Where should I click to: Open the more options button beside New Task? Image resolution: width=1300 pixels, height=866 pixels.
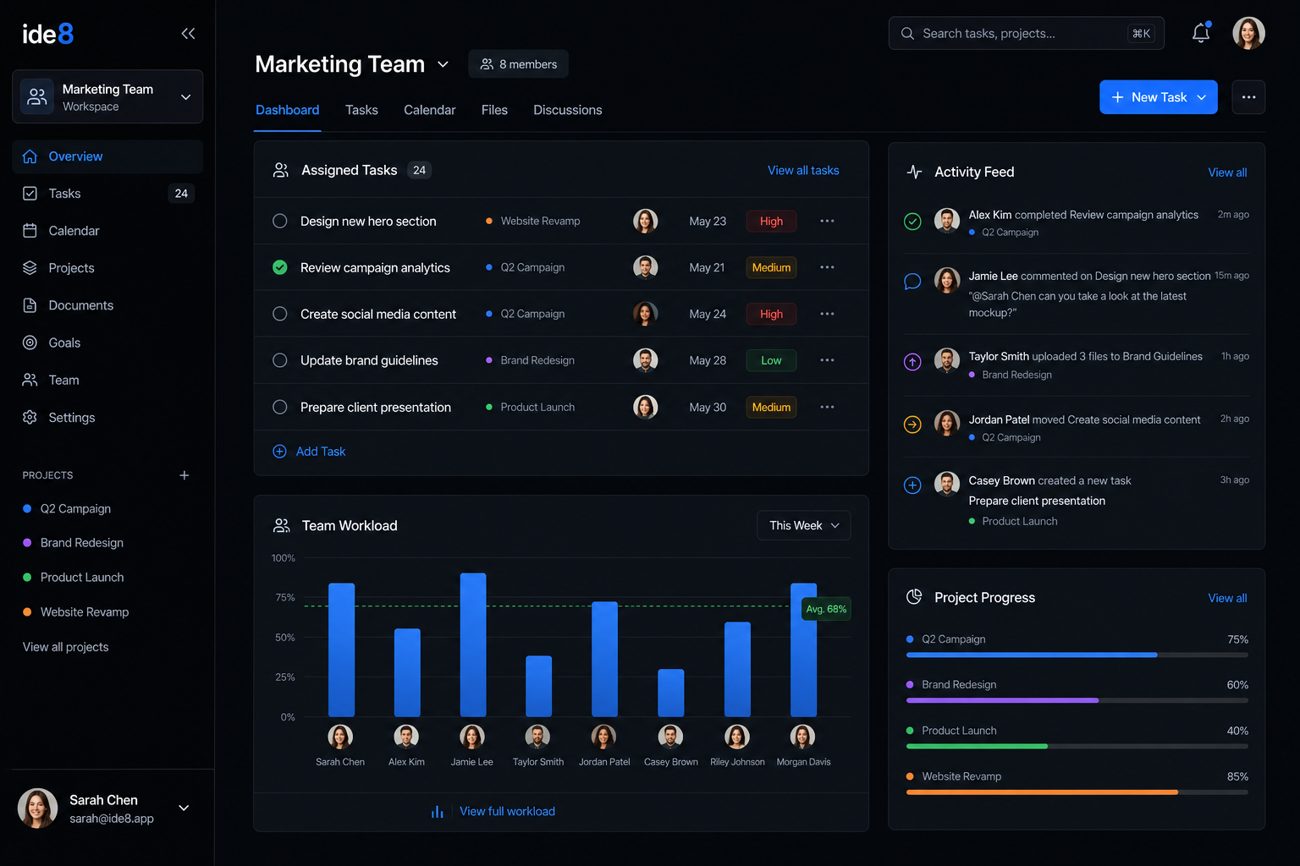(1248, 97)
